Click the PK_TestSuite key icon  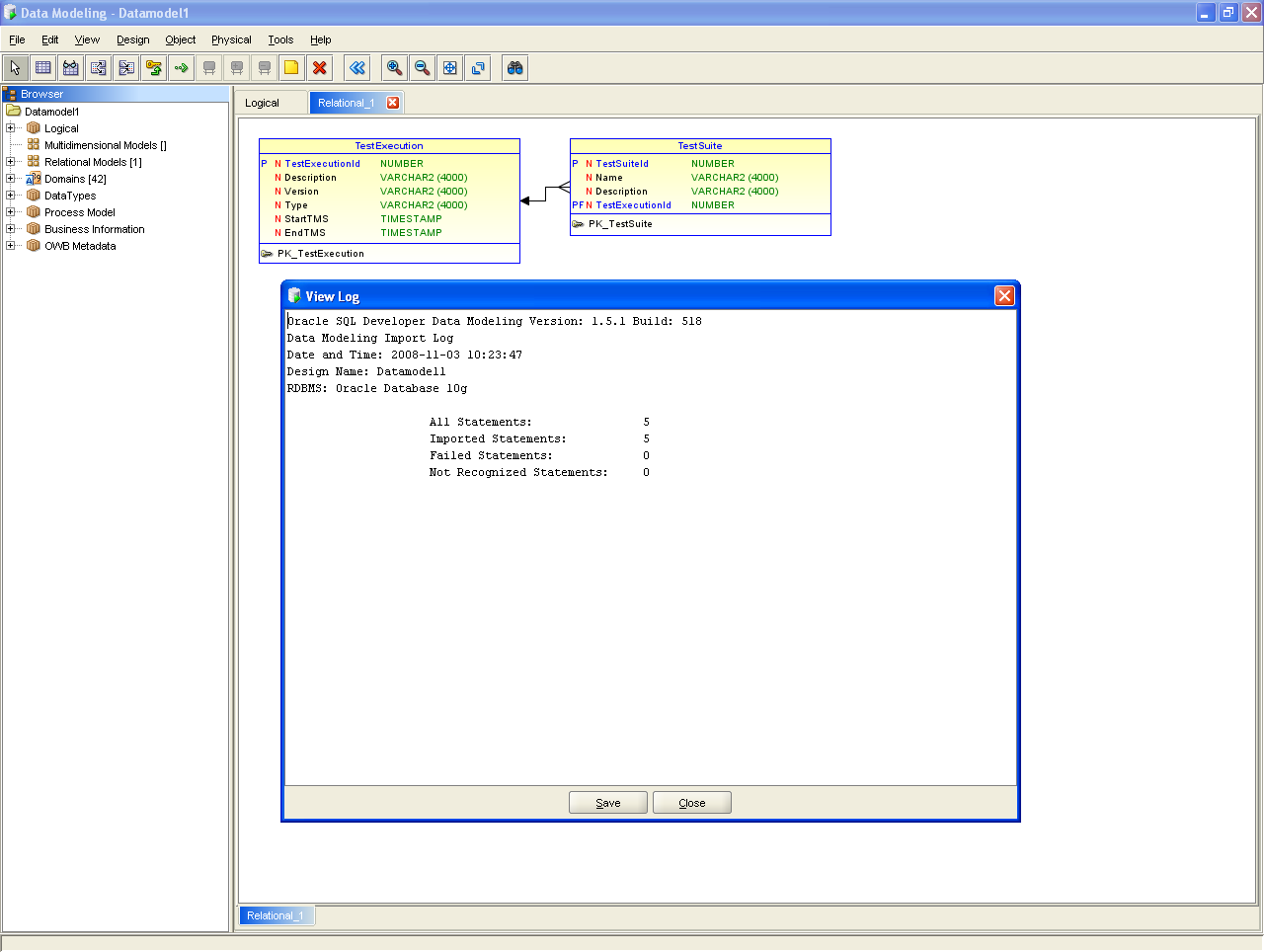tap(578, 224)
